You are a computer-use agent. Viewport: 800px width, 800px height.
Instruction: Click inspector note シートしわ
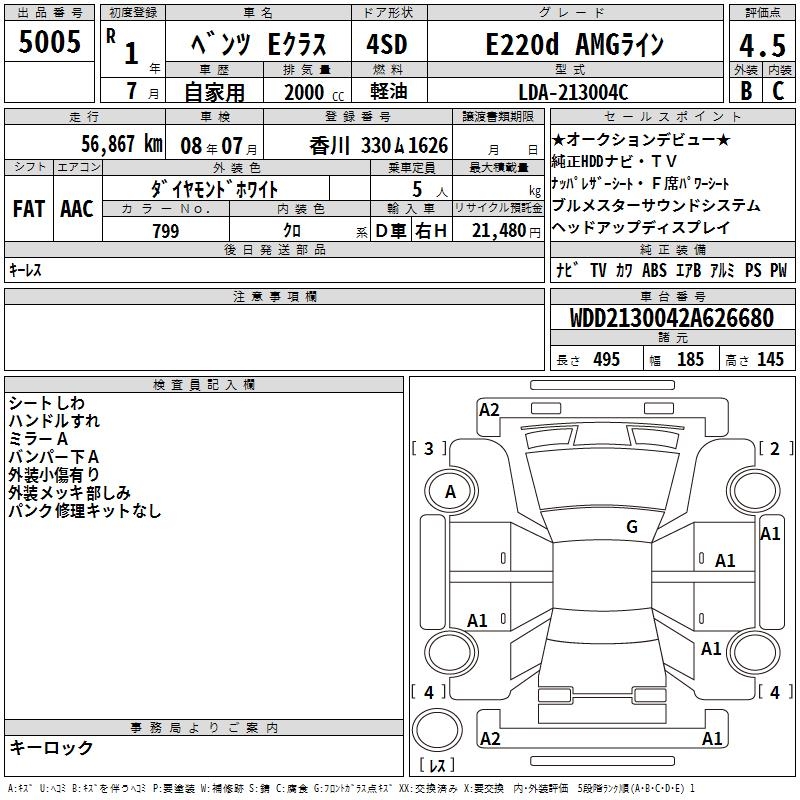46,403
